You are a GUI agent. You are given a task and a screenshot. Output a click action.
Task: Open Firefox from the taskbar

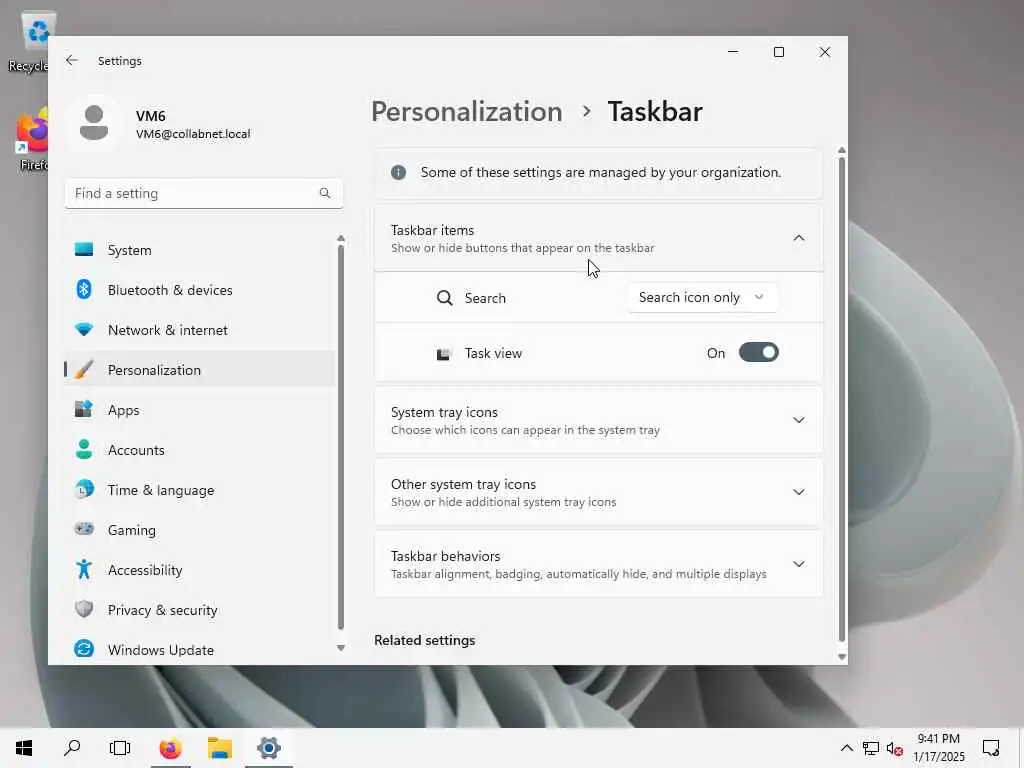tap(171, 748)
